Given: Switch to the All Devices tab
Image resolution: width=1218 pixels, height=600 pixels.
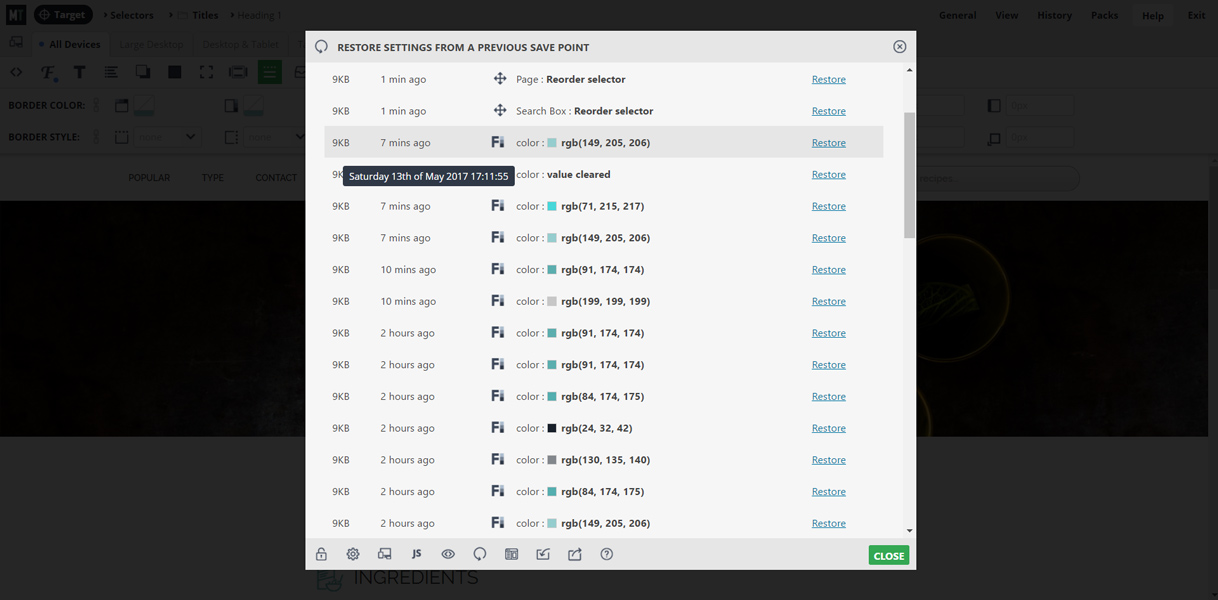Looking at the screenshot, I should (70, 44).
